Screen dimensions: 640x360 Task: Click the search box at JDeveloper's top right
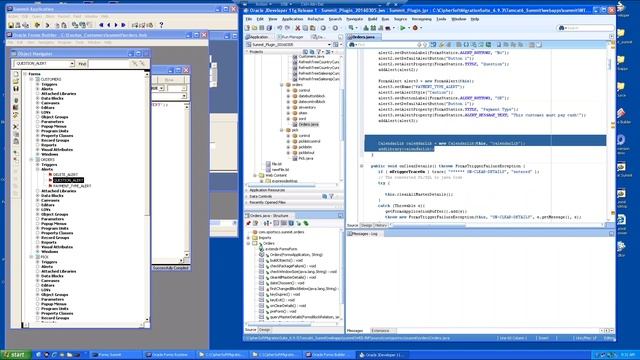[x=586, y=28]
